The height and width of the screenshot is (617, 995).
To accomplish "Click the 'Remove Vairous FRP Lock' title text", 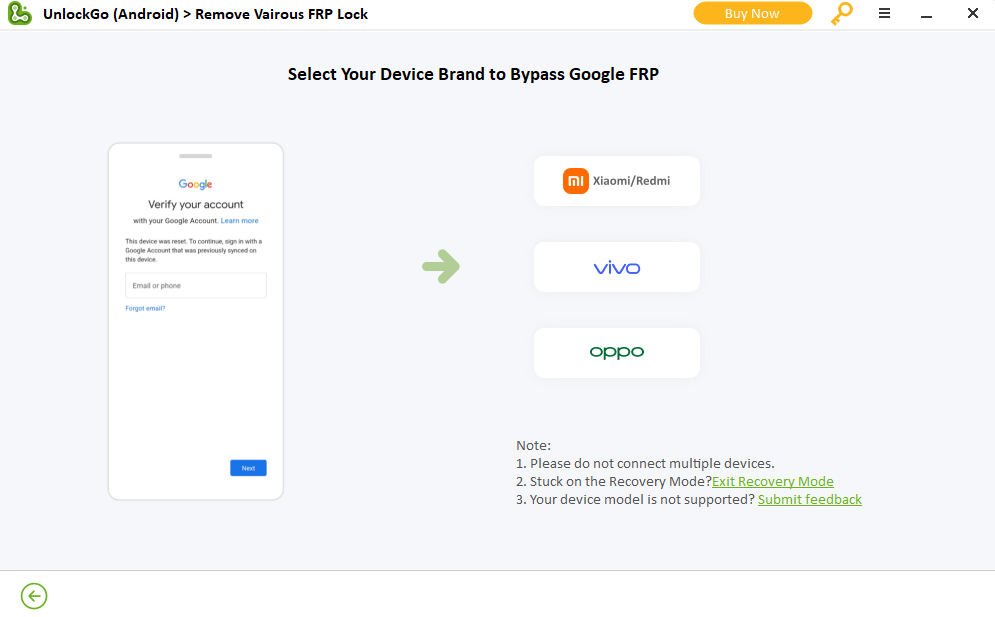I will pos(281,14).
